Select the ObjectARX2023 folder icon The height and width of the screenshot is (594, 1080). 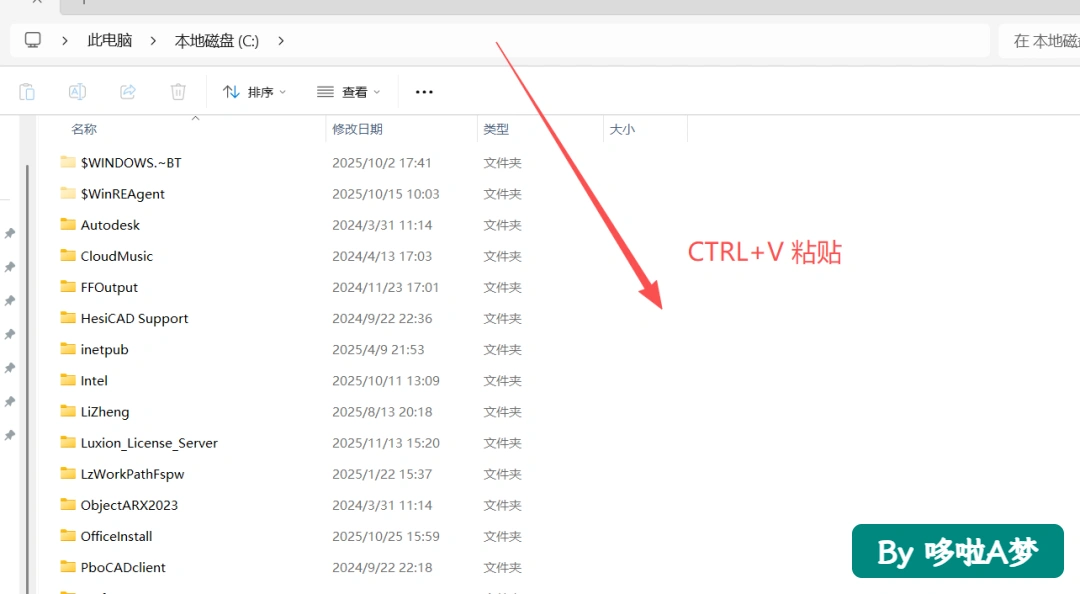point(68,504)
